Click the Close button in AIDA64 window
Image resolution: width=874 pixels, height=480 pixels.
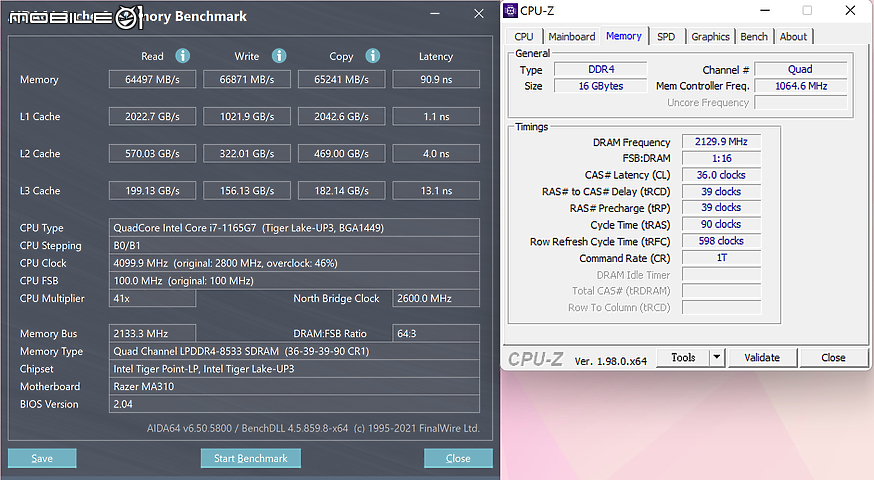click(458, 458)
